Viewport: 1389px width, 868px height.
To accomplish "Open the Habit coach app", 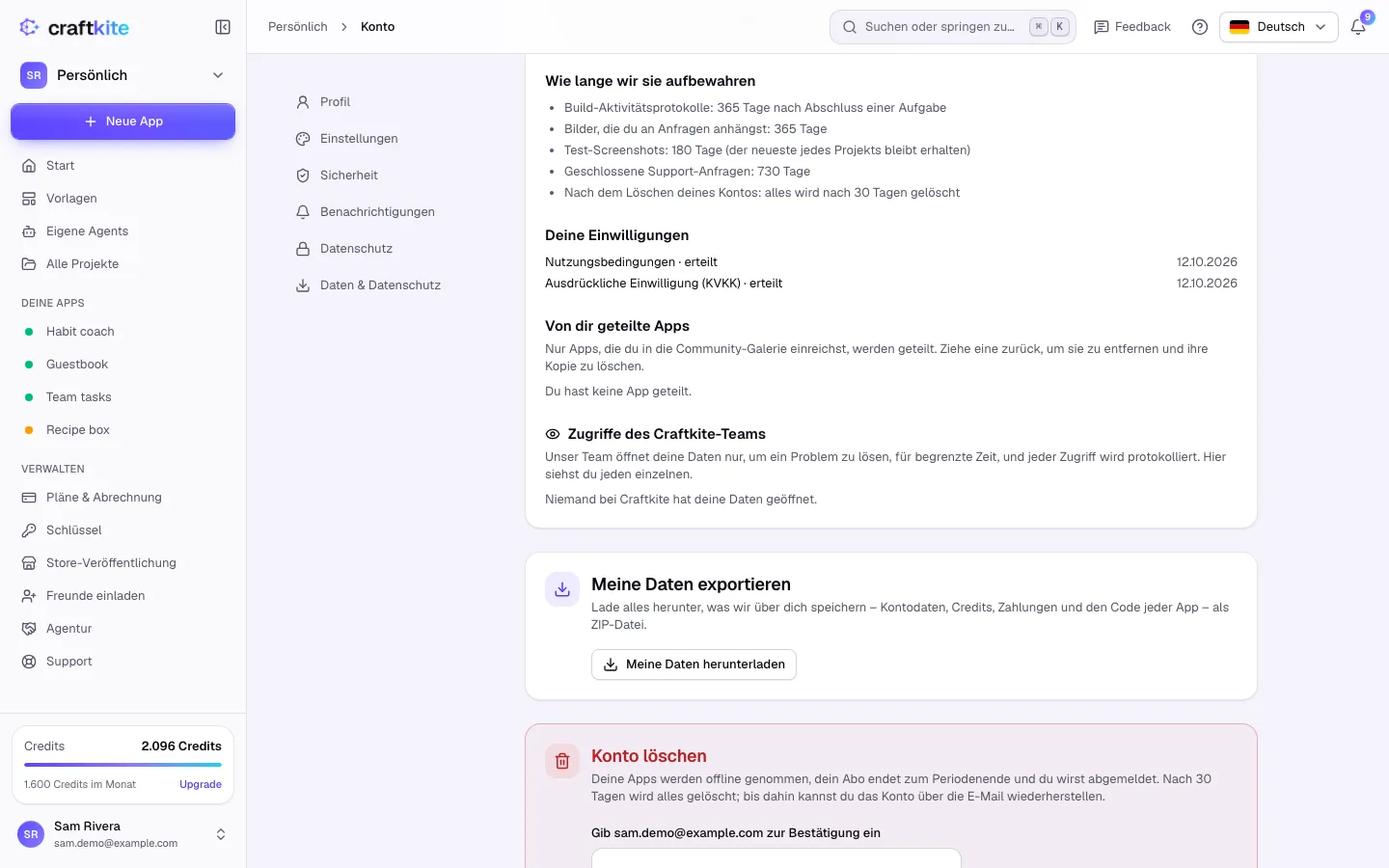I will coord(123,332).
